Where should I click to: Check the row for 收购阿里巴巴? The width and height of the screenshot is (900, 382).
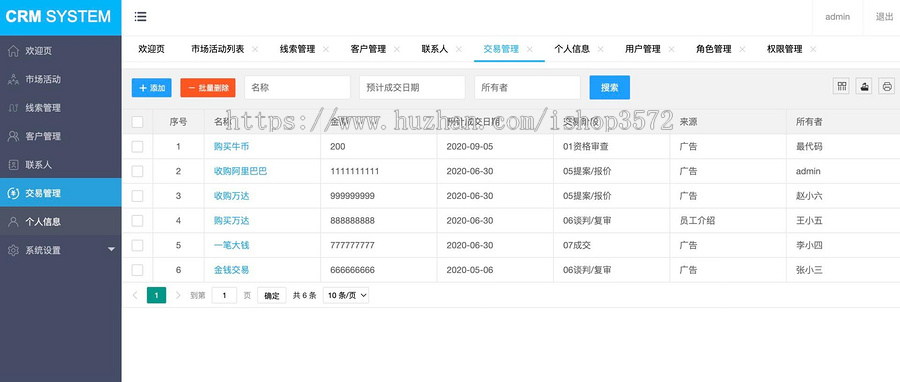[137, 171]
